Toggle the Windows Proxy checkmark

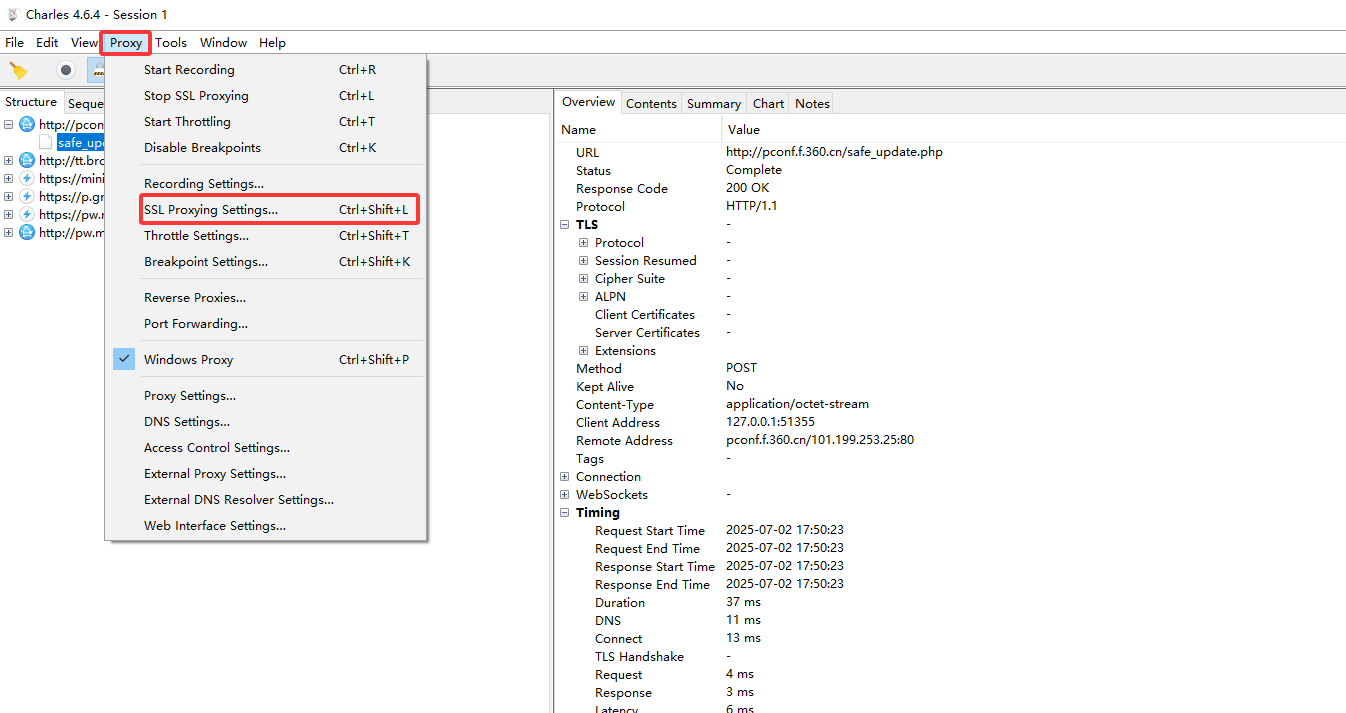pos(124,360)
